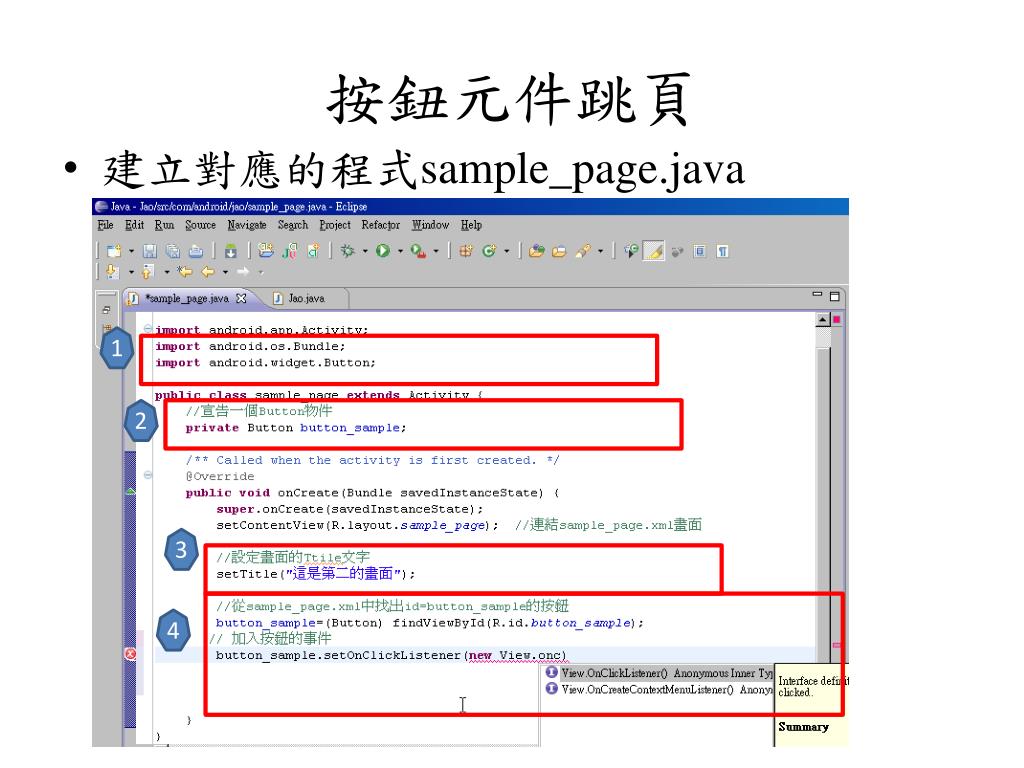Click the green Run button
Image resolution: width=1024 pixels, height=768 pixels.
[383, 251]
